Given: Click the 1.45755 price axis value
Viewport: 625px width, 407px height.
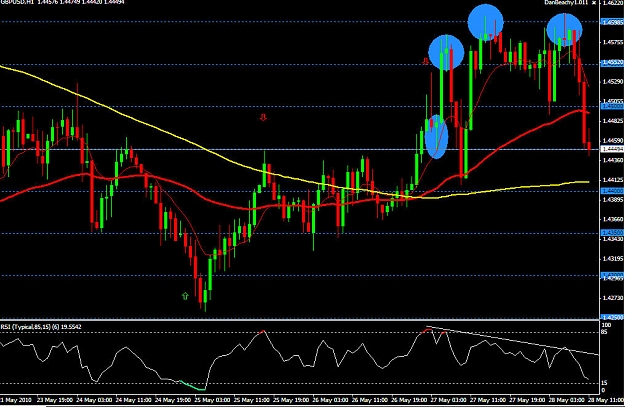Looking at the screenshot, I should [613, 42].
